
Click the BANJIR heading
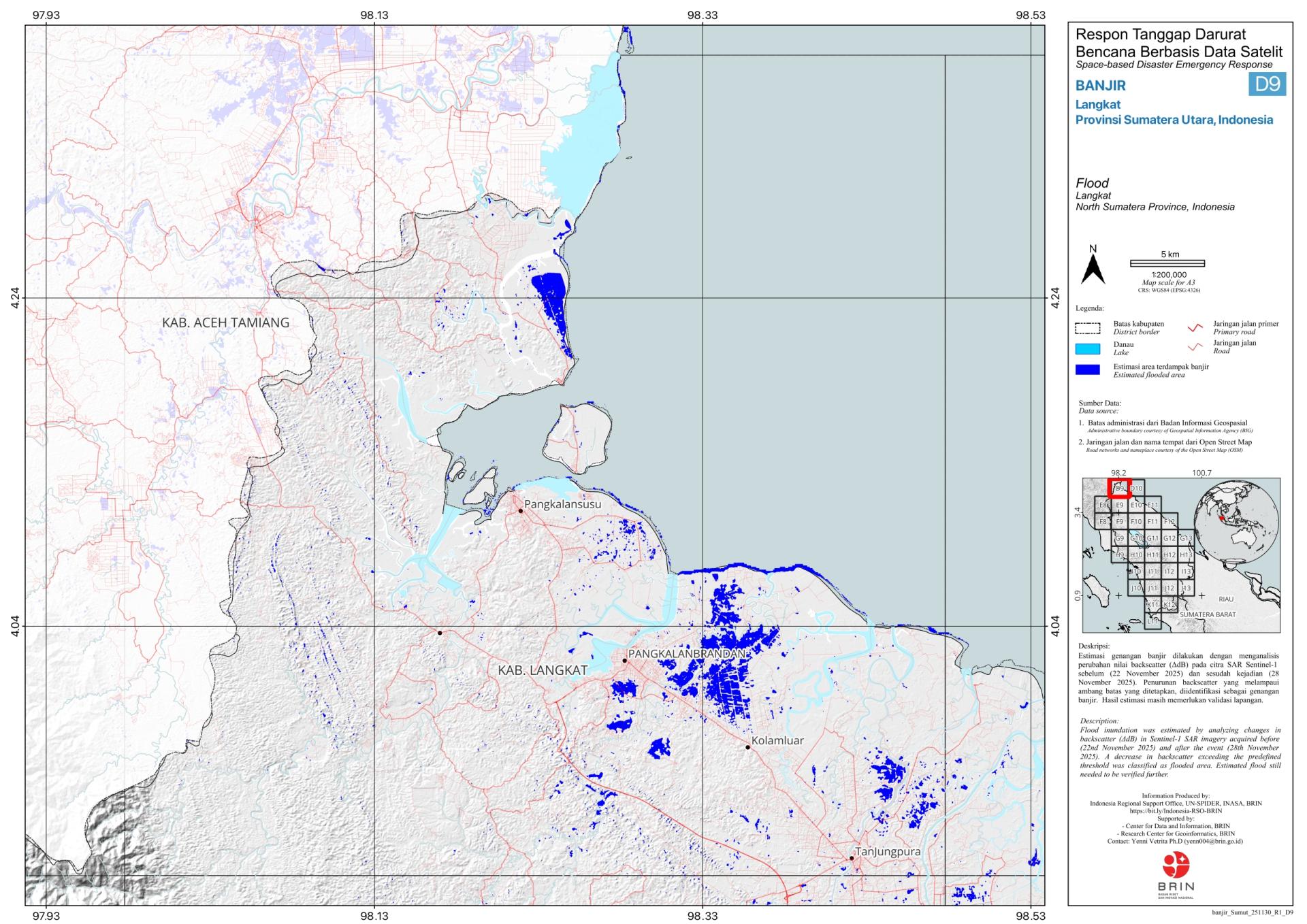tap(1100, 86)
